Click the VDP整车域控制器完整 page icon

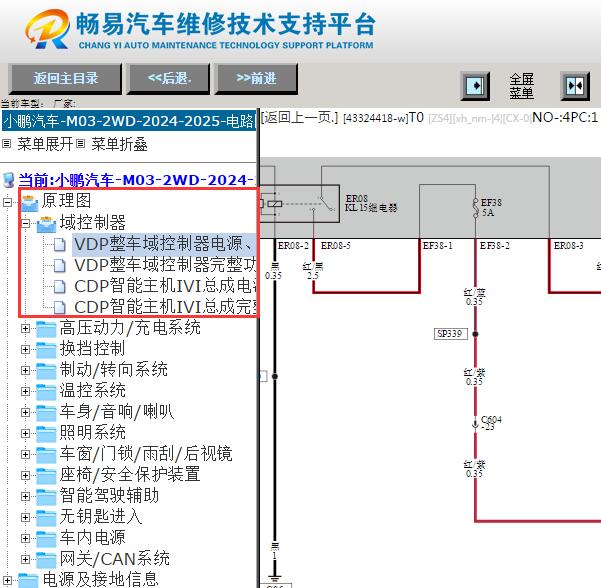(x=59, y=266)
